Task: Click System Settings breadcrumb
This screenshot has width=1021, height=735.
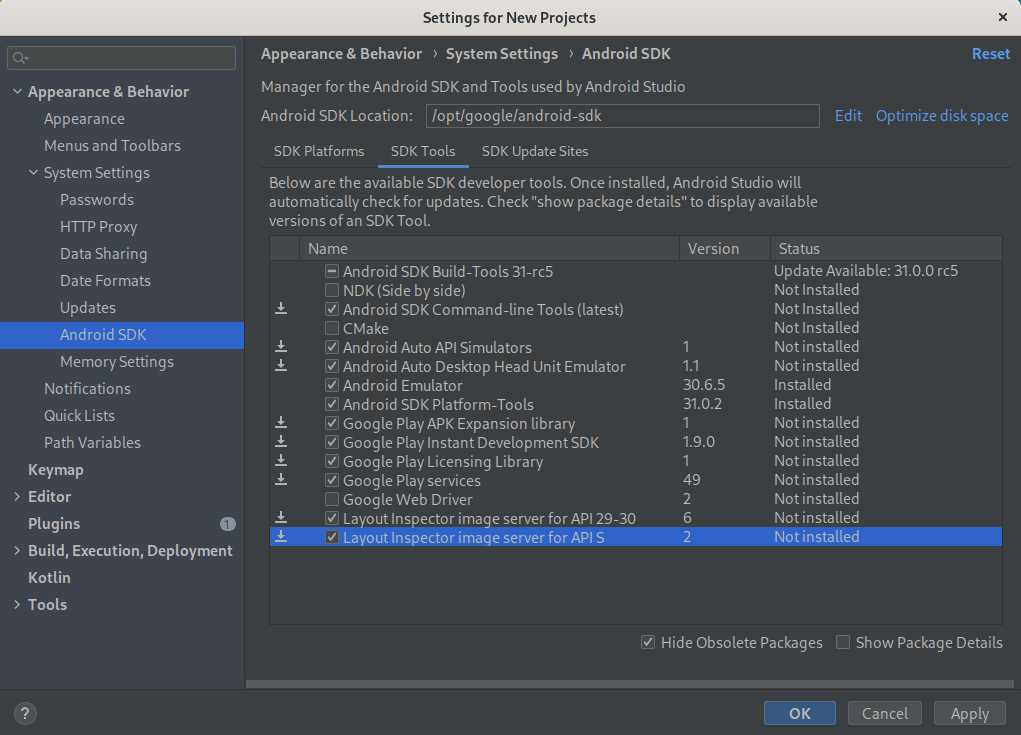Action: point(501,54)
